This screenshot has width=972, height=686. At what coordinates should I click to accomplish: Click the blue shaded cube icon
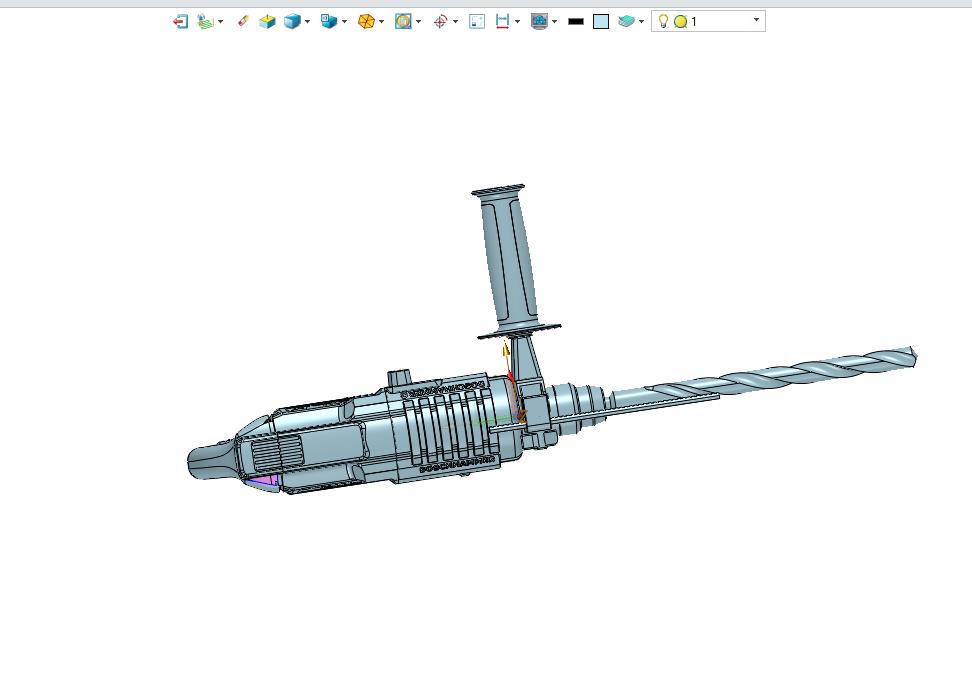(x=292, y=22)
